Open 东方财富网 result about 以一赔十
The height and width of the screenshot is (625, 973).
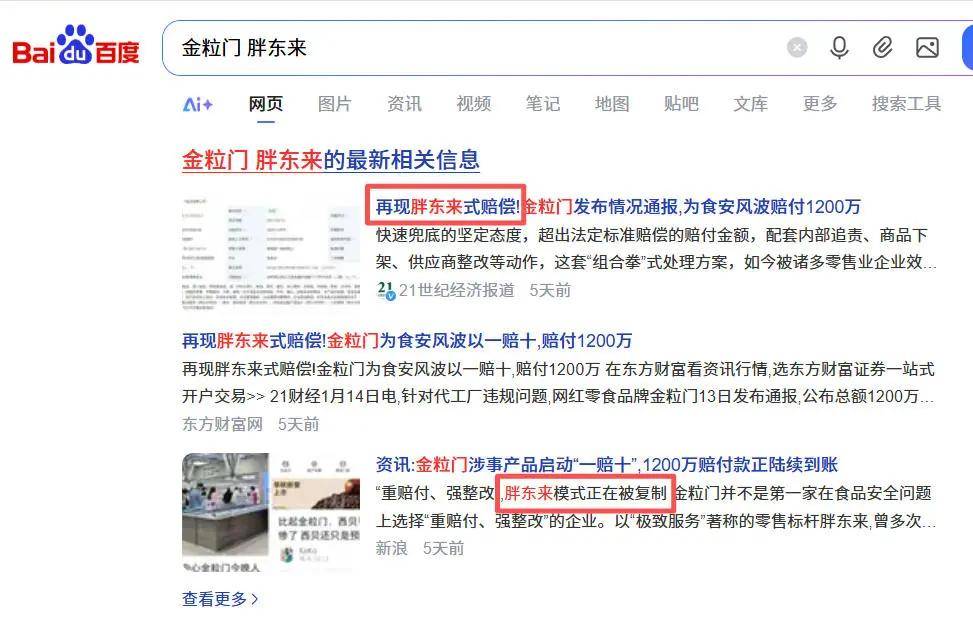[x=407, y=341]
